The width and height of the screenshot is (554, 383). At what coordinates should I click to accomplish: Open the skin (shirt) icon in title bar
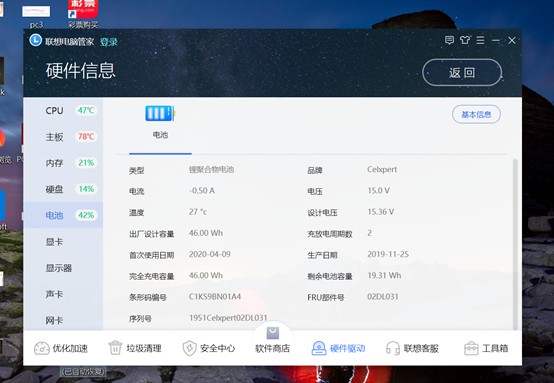tap(465, 40)
